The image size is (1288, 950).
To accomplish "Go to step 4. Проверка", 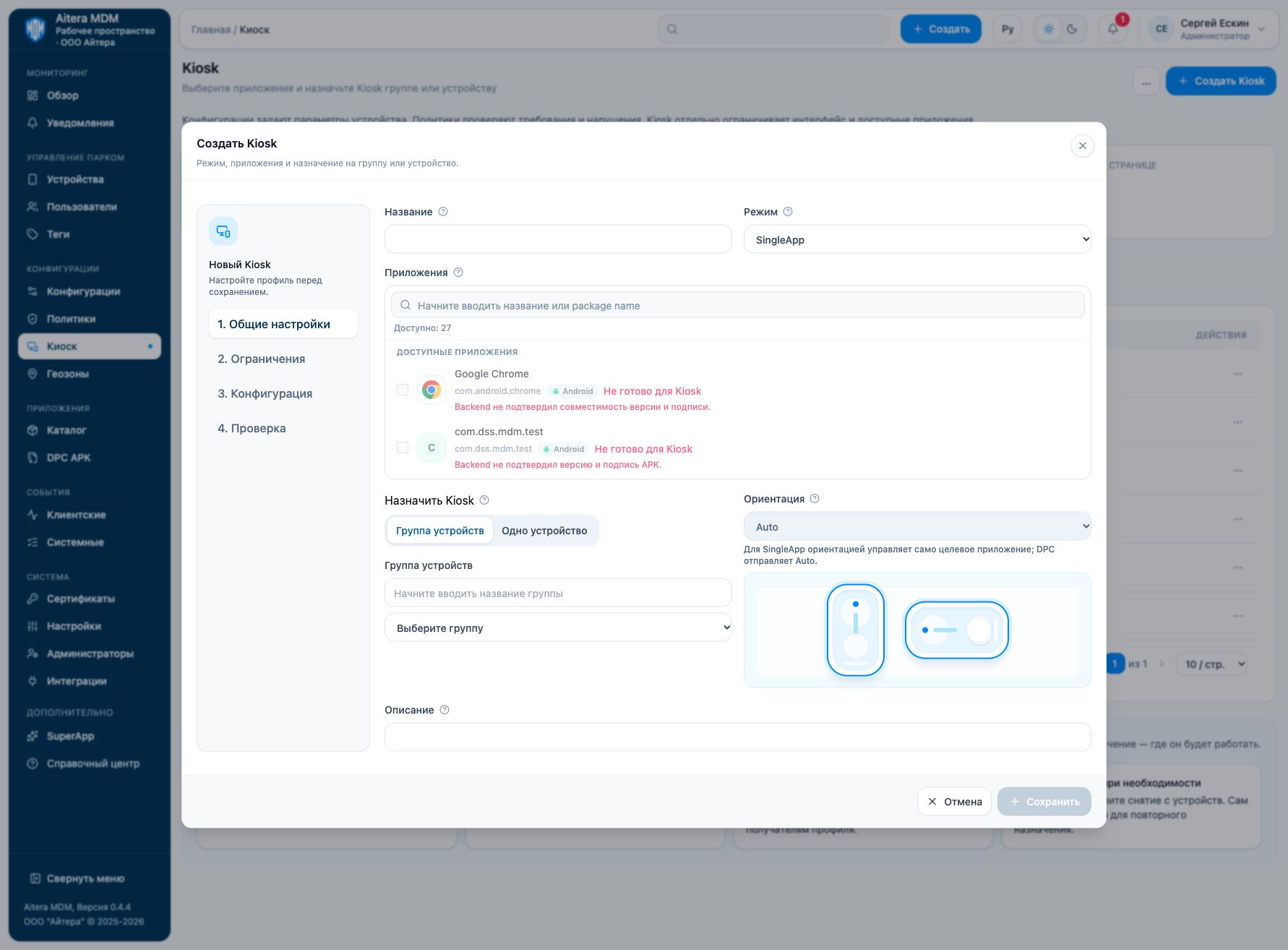I will click(283, 428).
